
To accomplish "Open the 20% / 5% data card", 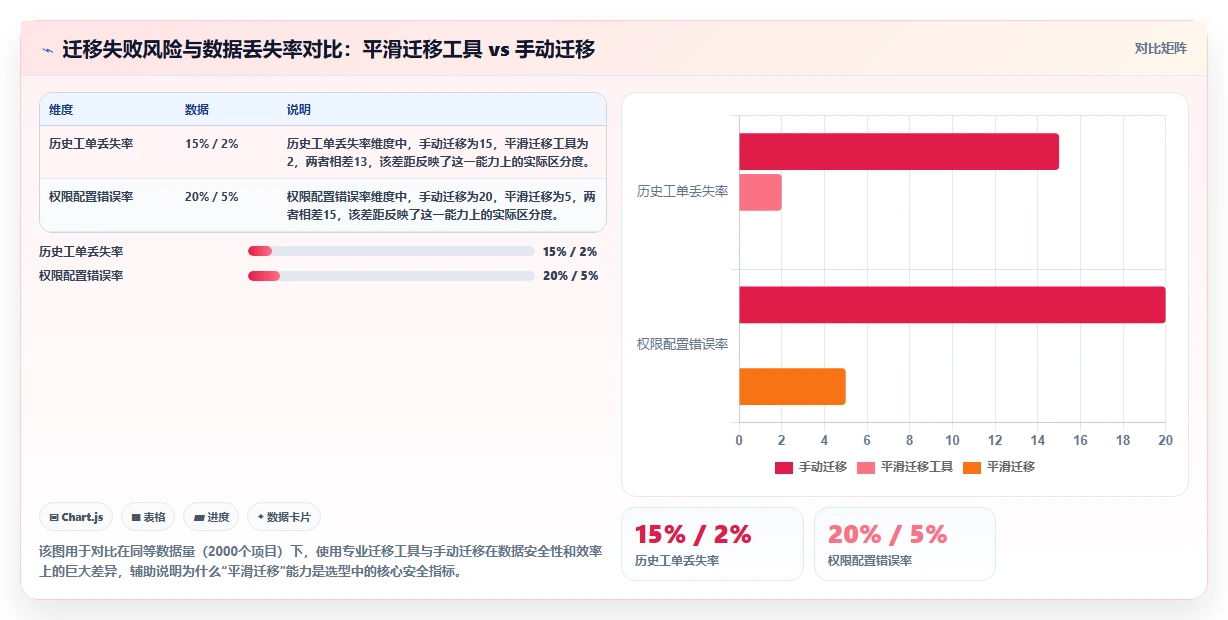I will click(905, 544).
